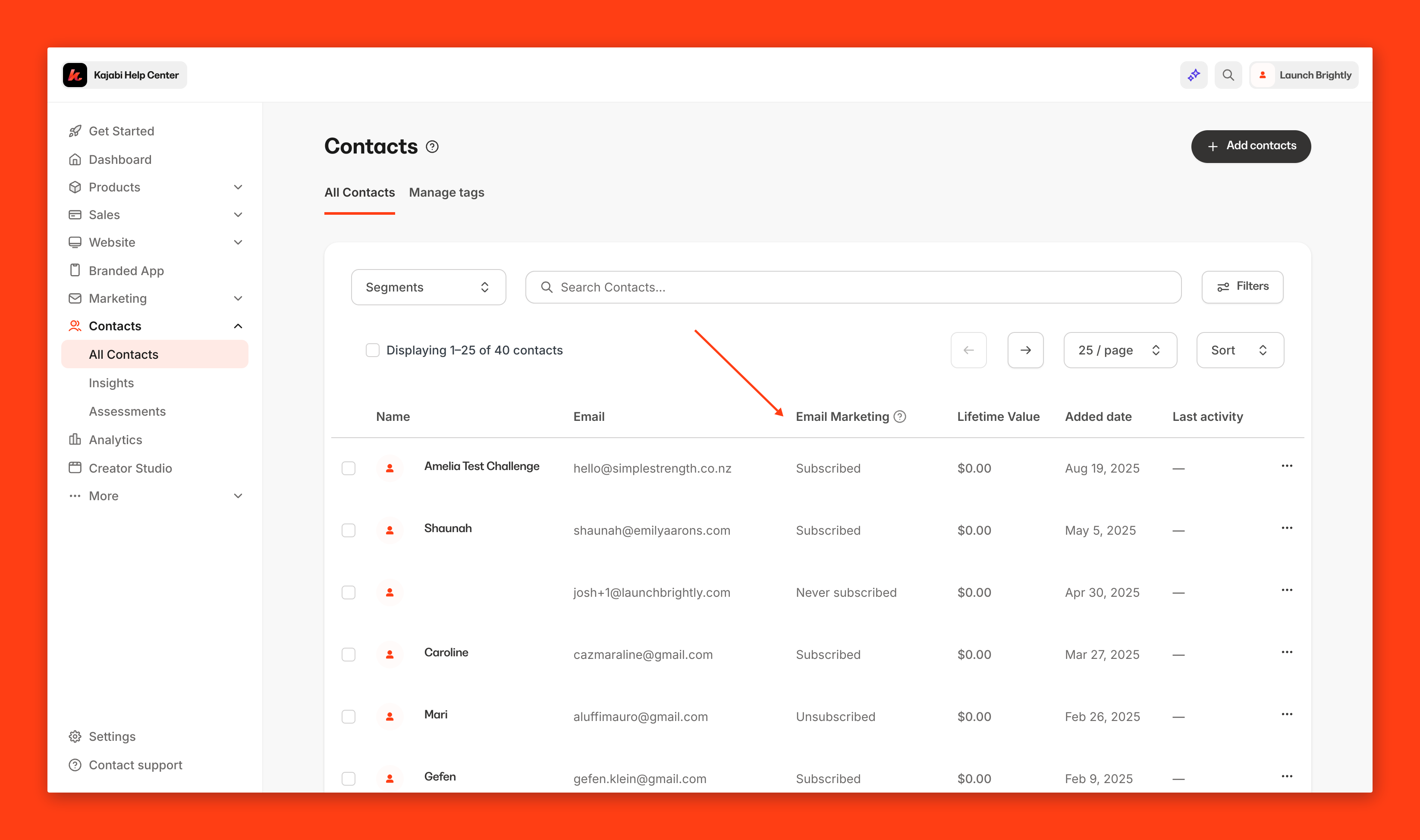
Task: Open the Segments dropdown
Action: pos(428,288)
